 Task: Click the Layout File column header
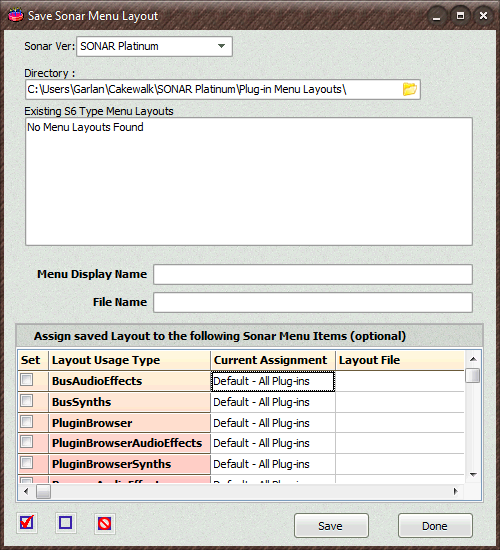(x=400, y=360)
